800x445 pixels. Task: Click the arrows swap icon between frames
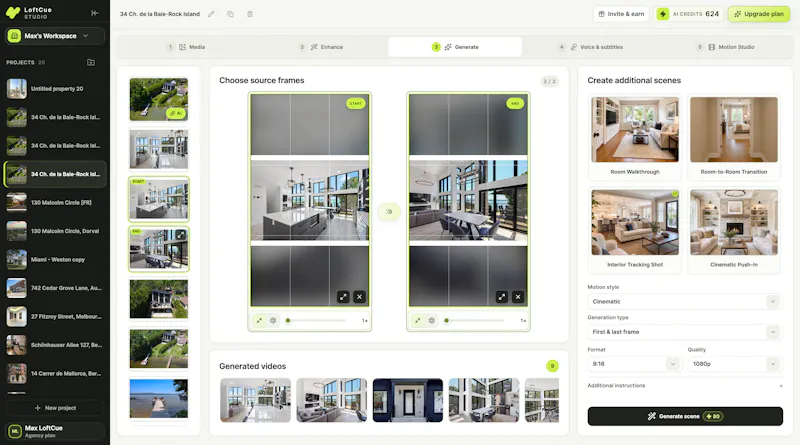coord(389,211)
